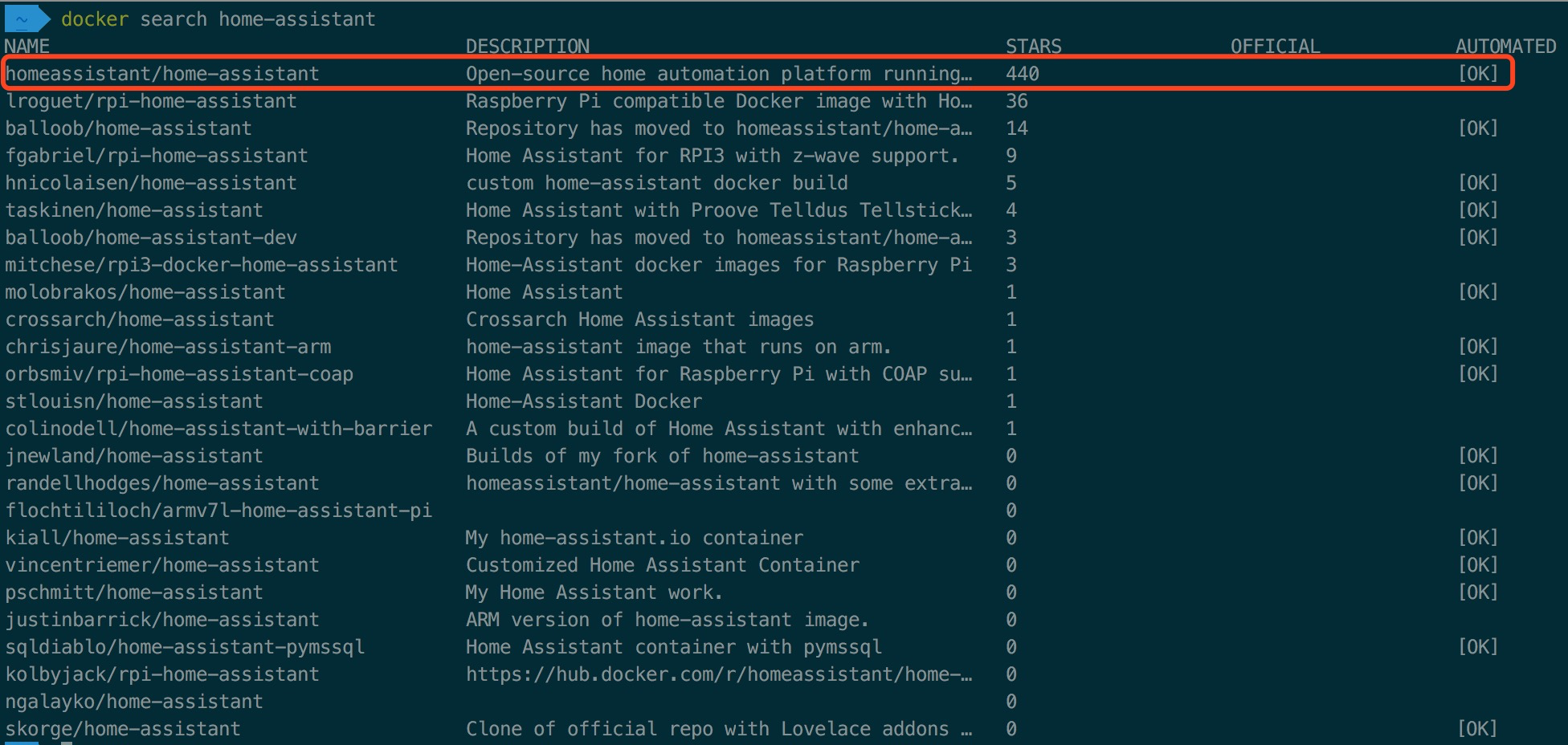This screenshot has height=745, width=1568.
Task: Click [OK] in hnicolaisen/home-assistant row
Action: 1478,183
